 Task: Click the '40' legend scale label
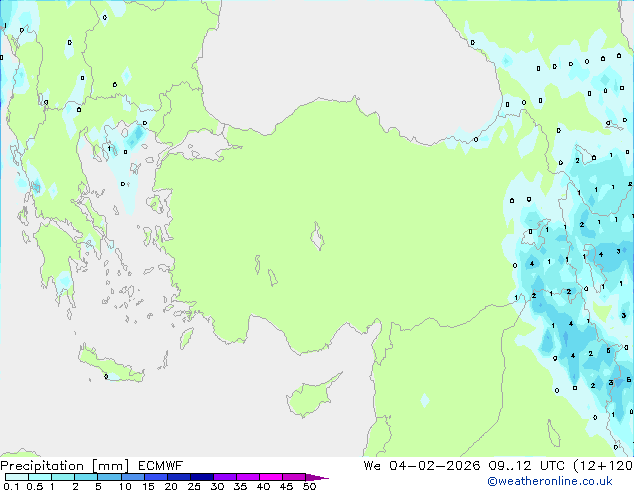(x=263, y=486)
